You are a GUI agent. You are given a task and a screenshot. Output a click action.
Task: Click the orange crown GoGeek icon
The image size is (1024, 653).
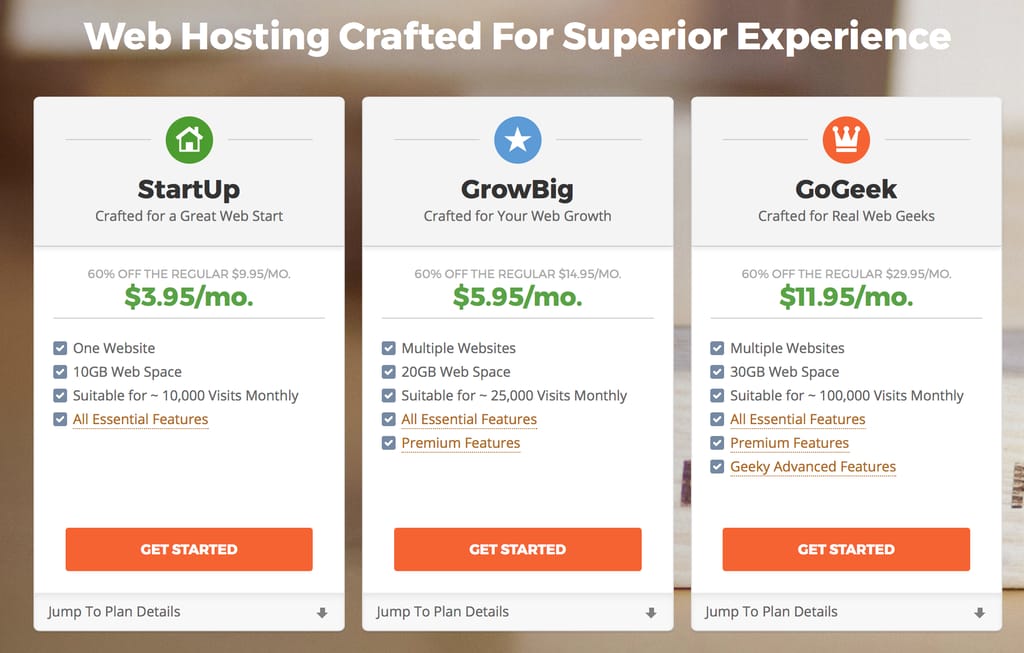[846, 140]
